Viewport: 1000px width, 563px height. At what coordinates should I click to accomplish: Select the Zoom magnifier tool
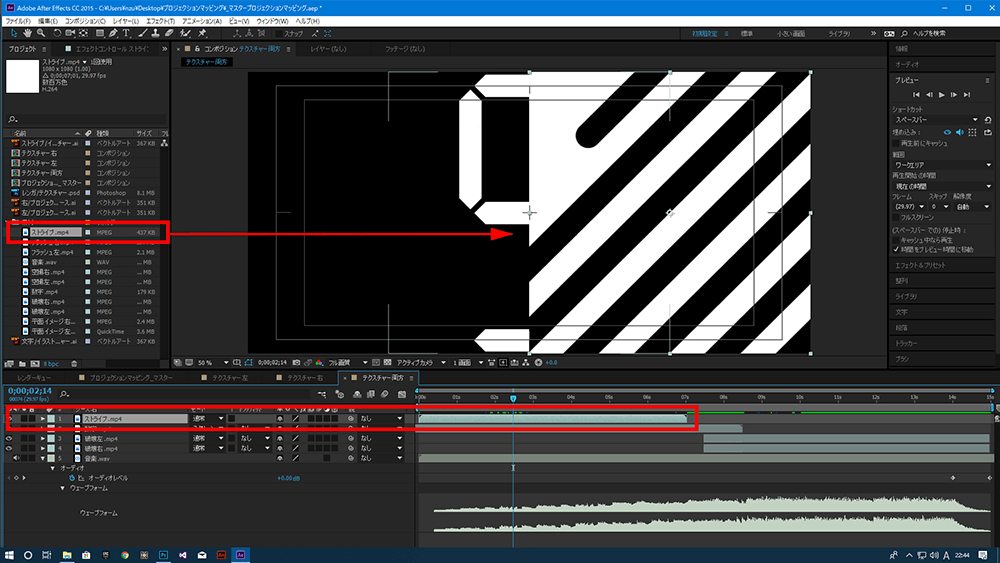40,33
